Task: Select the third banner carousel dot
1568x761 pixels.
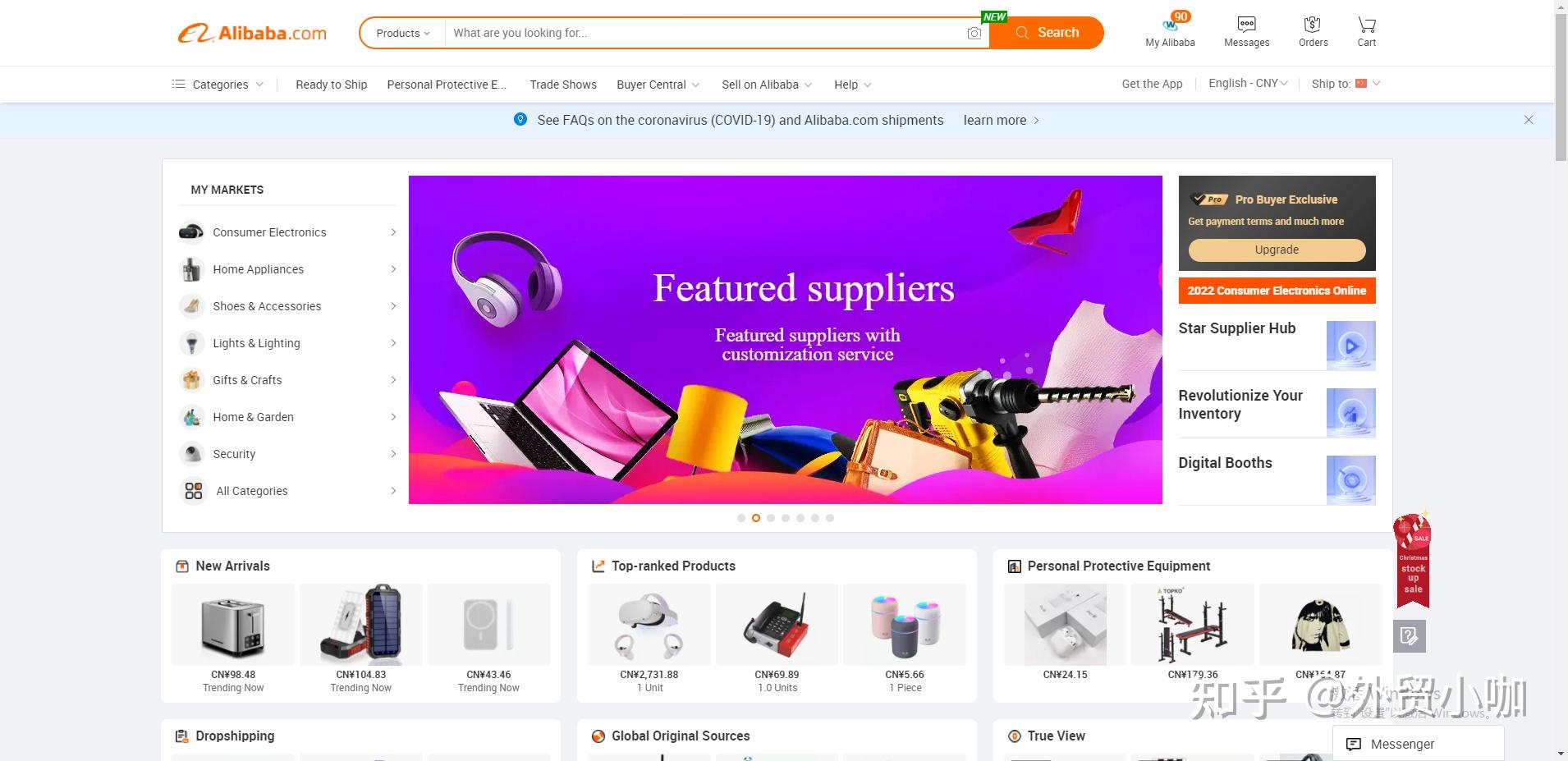Action: coord(771,518)
